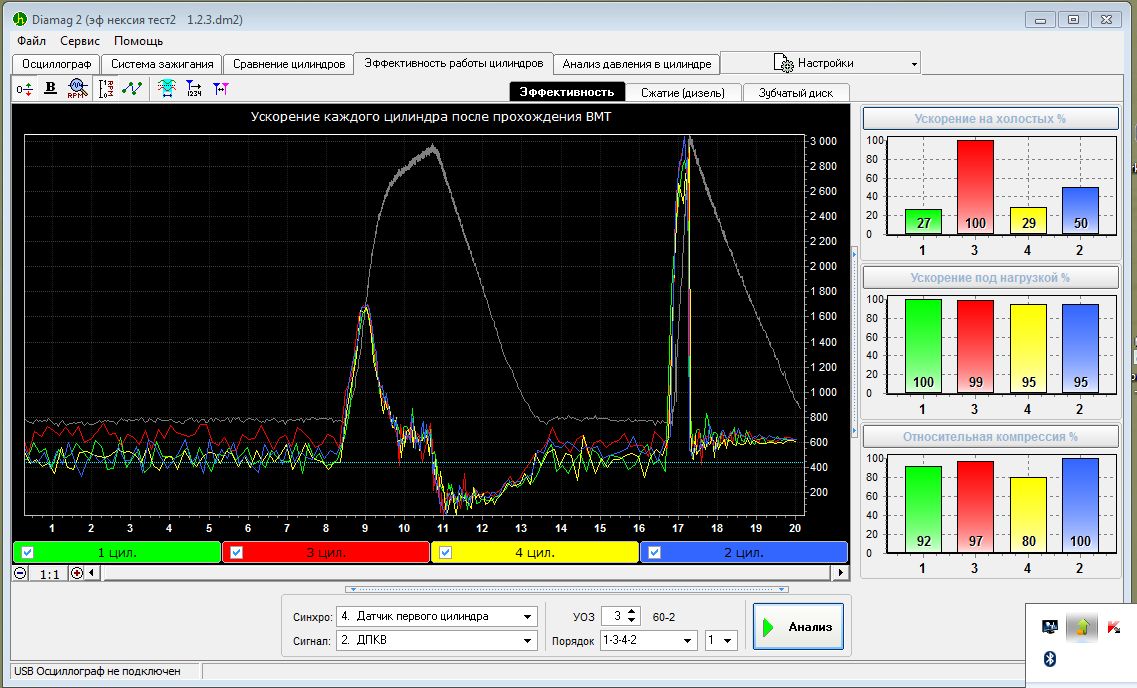Click the УОЗ value input field
This screenshot has height=688, width=1137.
pos(613,616)
